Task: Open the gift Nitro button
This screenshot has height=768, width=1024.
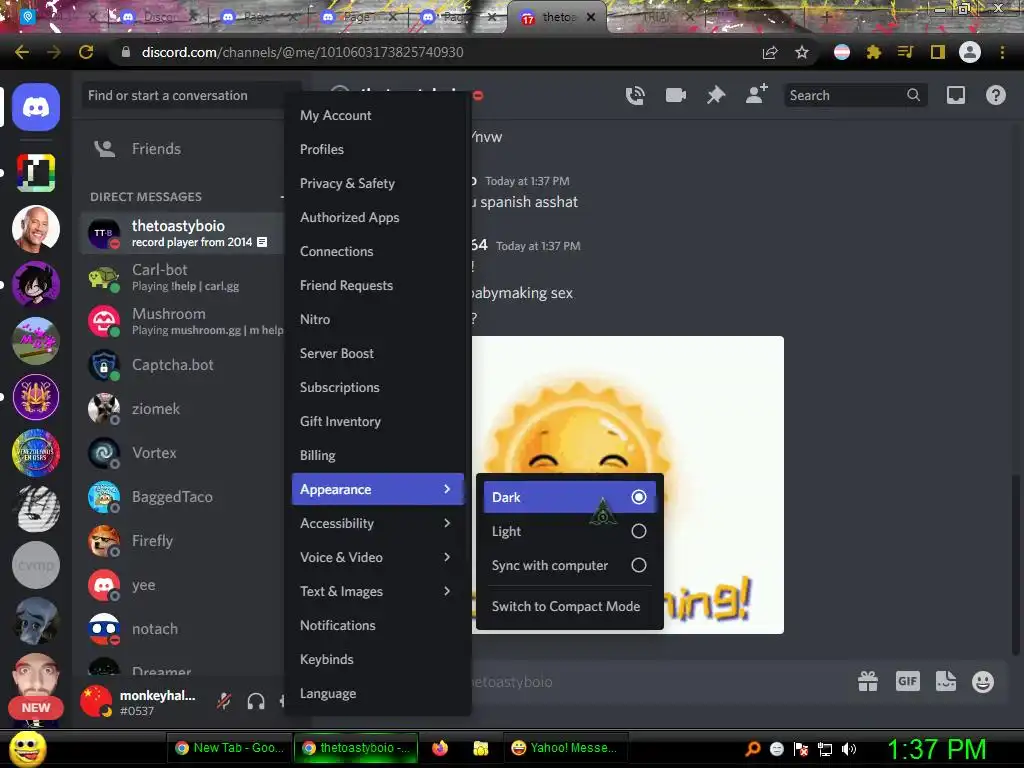Action: (867, 681)
